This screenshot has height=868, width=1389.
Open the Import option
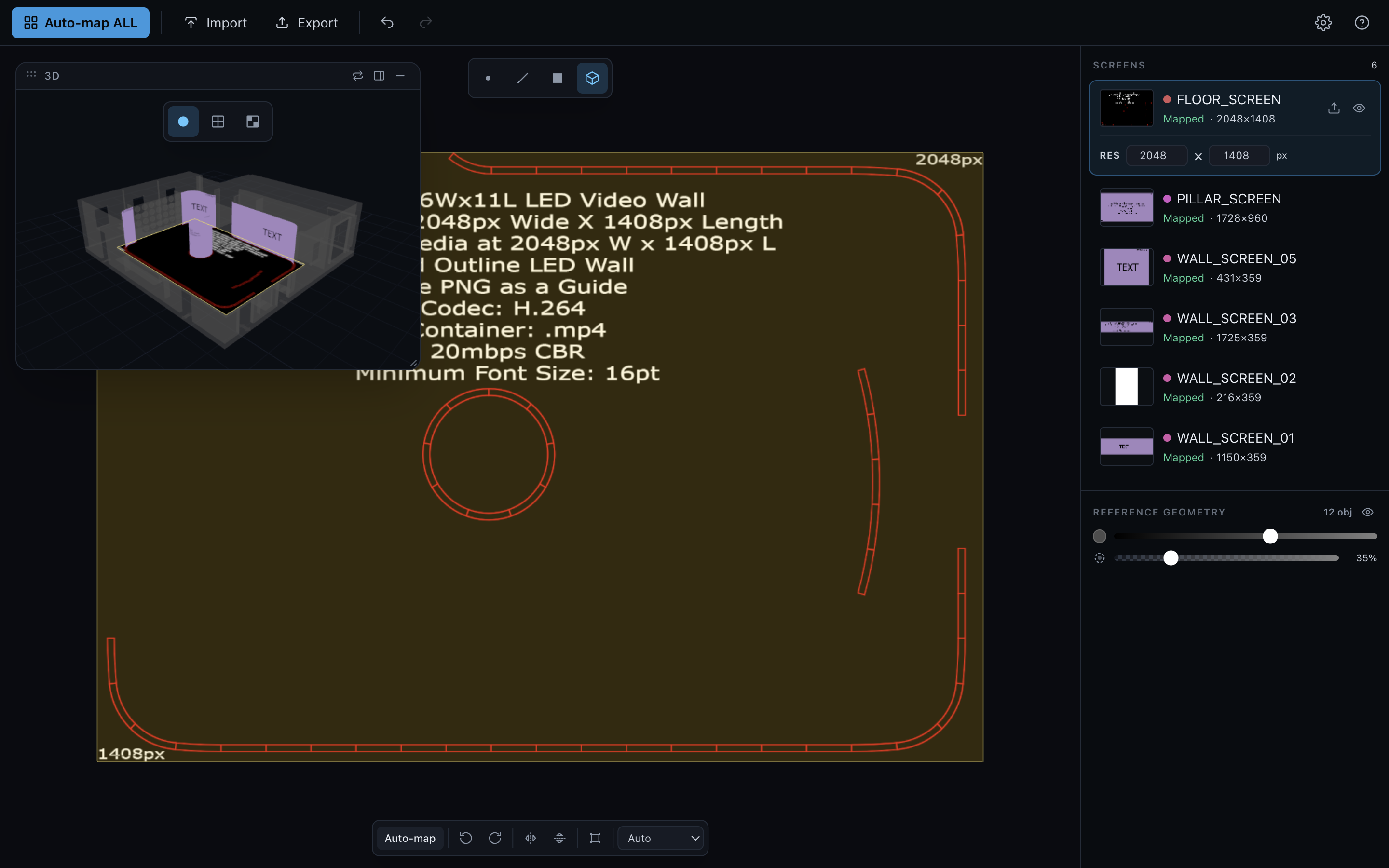(x=215, y=22)
